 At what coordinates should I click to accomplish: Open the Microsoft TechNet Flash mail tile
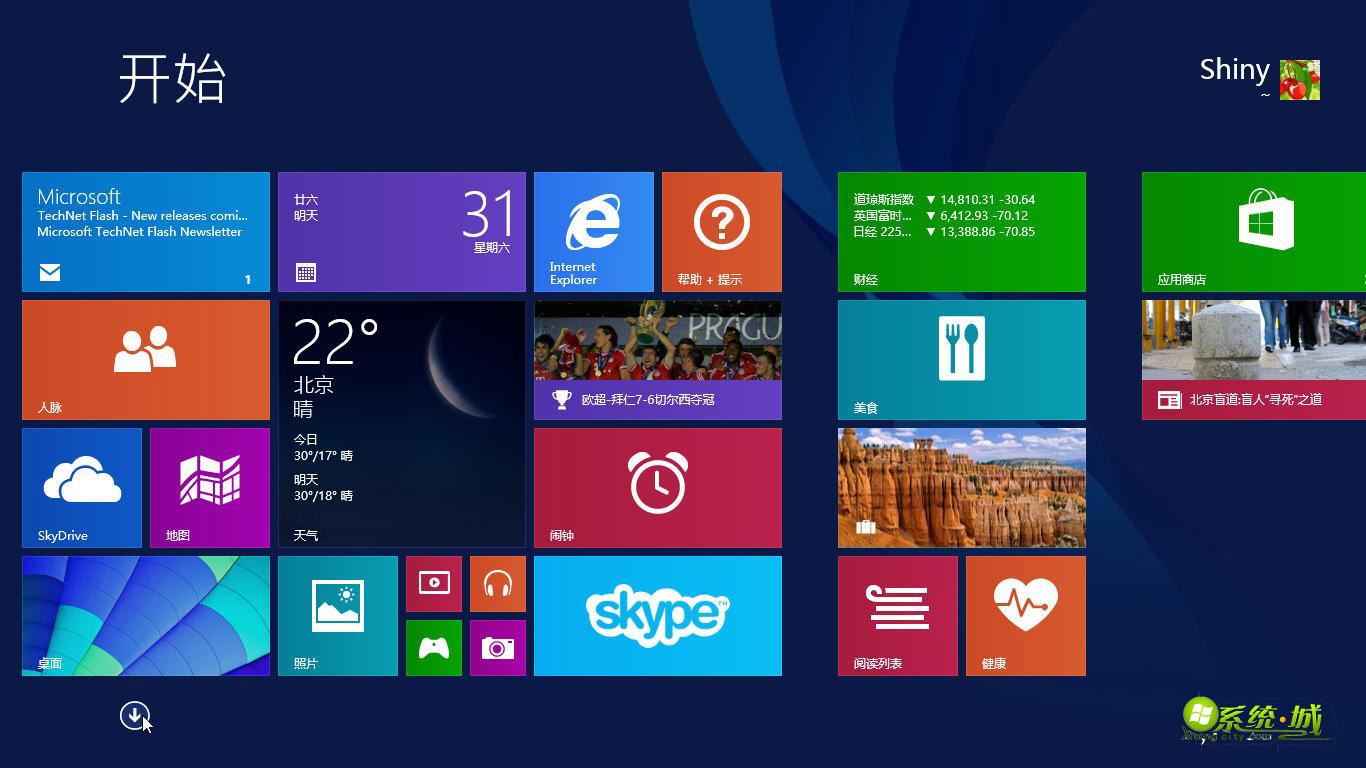(145, 231)
